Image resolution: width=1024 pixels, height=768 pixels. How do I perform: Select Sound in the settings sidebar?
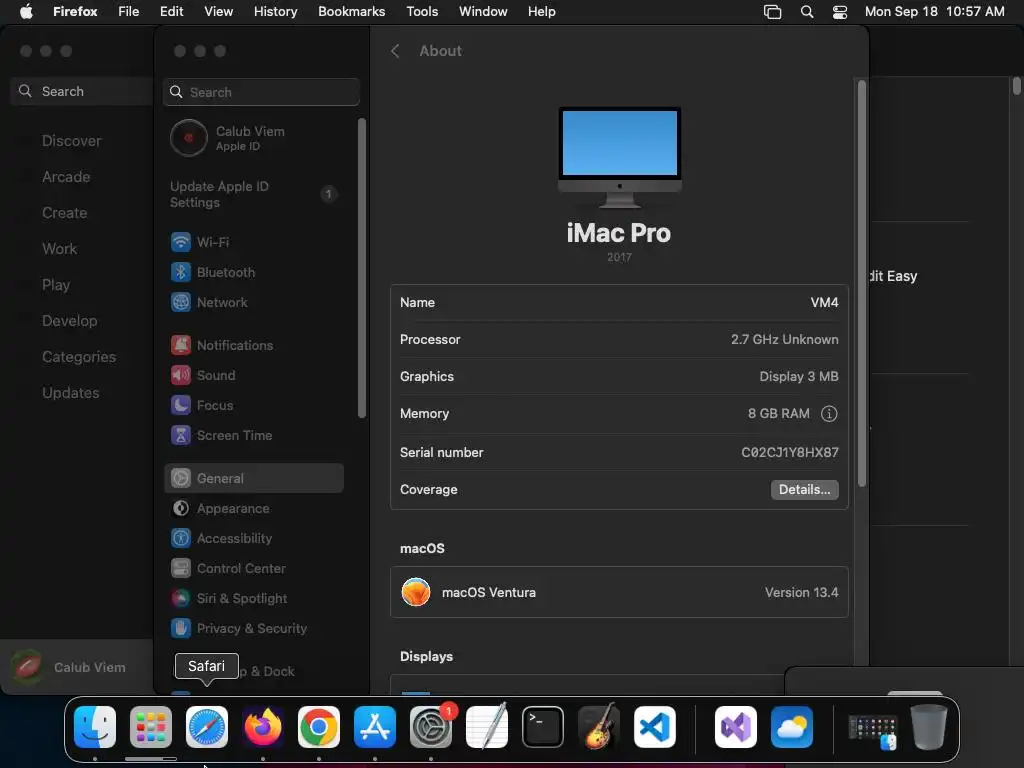(x=254, y=376)
